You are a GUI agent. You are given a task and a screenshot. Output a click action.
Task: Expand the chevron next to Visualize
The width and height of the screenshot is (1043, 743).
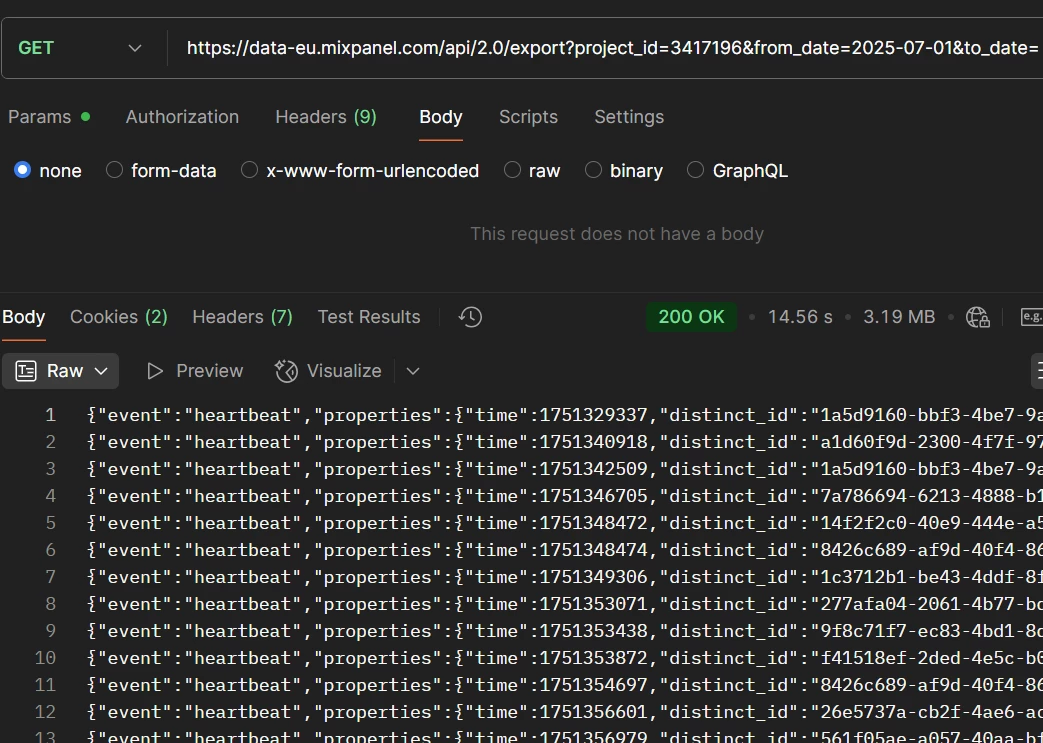pos(413,371)
